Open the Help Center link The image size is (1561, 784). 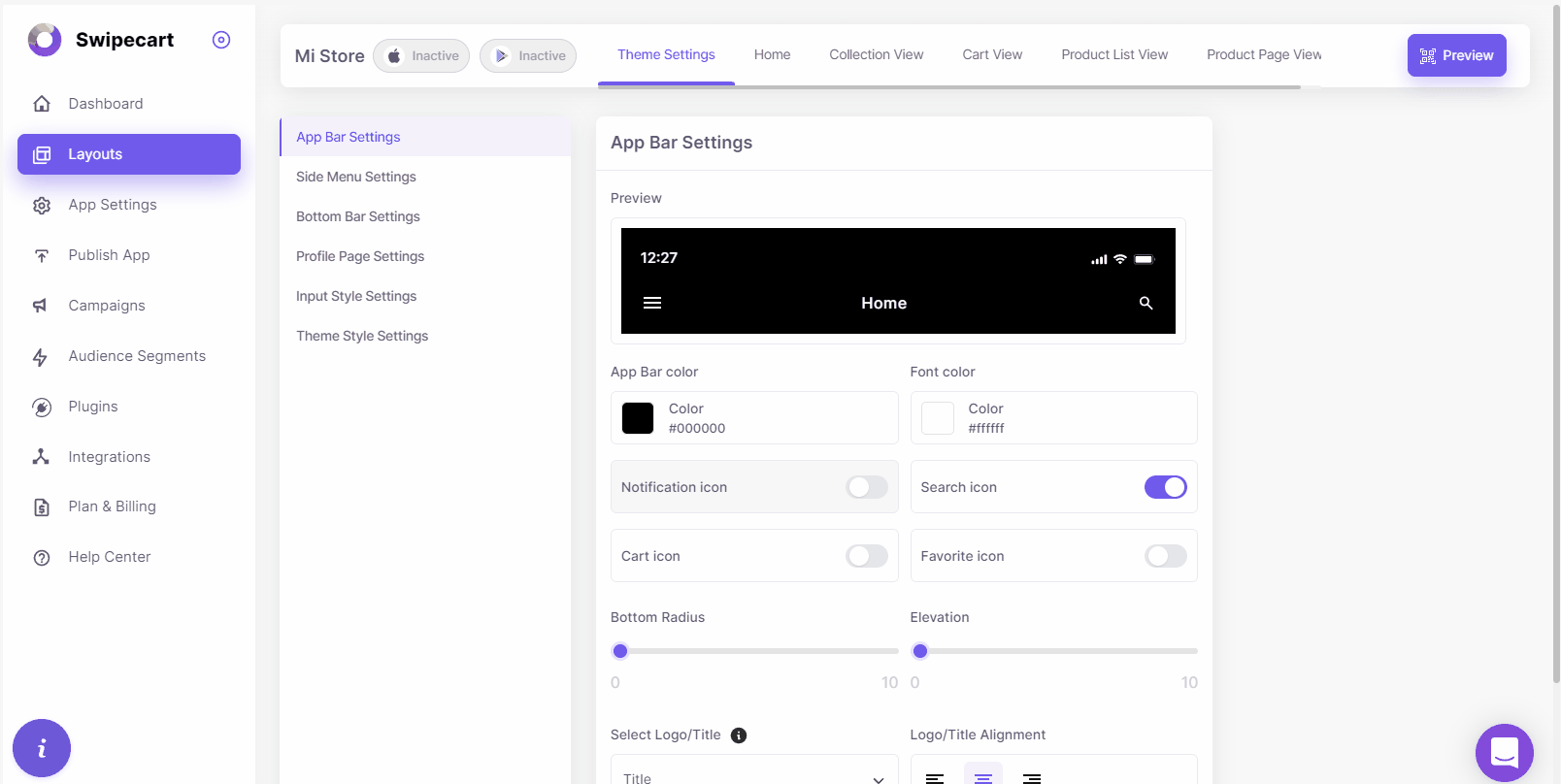(x=110, y=557)
